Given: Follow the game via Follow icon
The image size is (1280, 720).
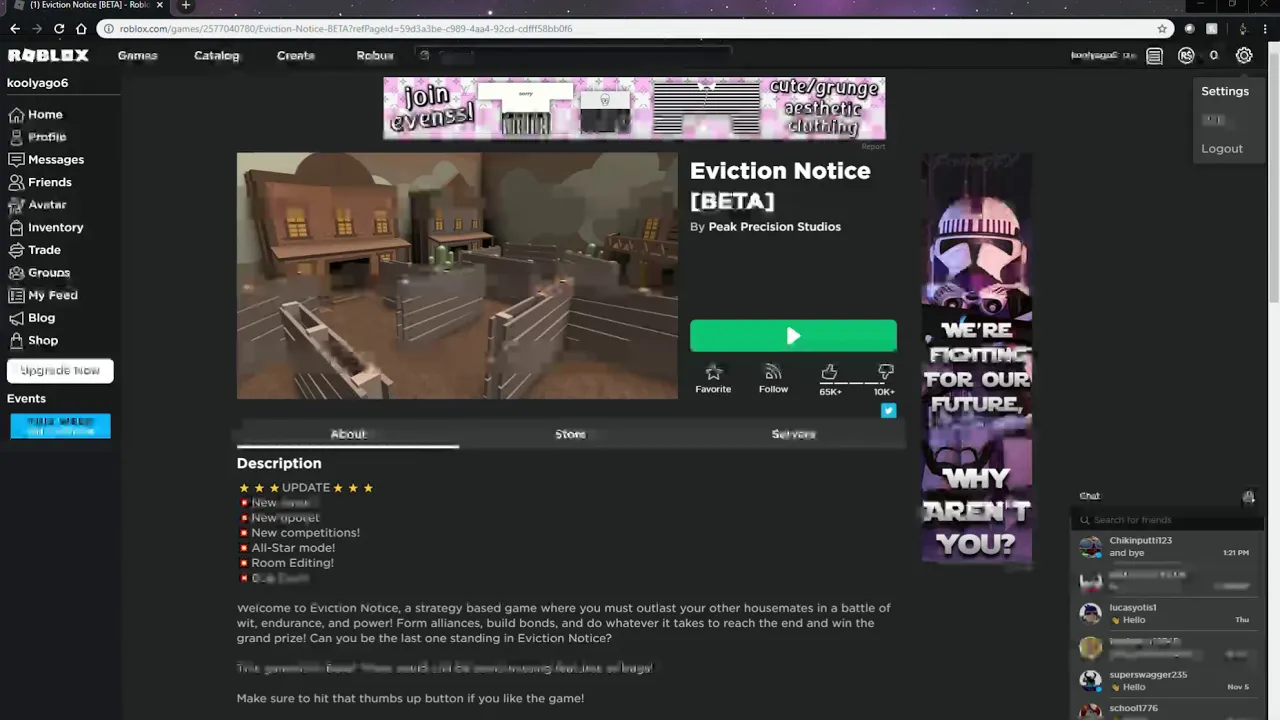Looking at the screenshot, I should pos(773,378).
